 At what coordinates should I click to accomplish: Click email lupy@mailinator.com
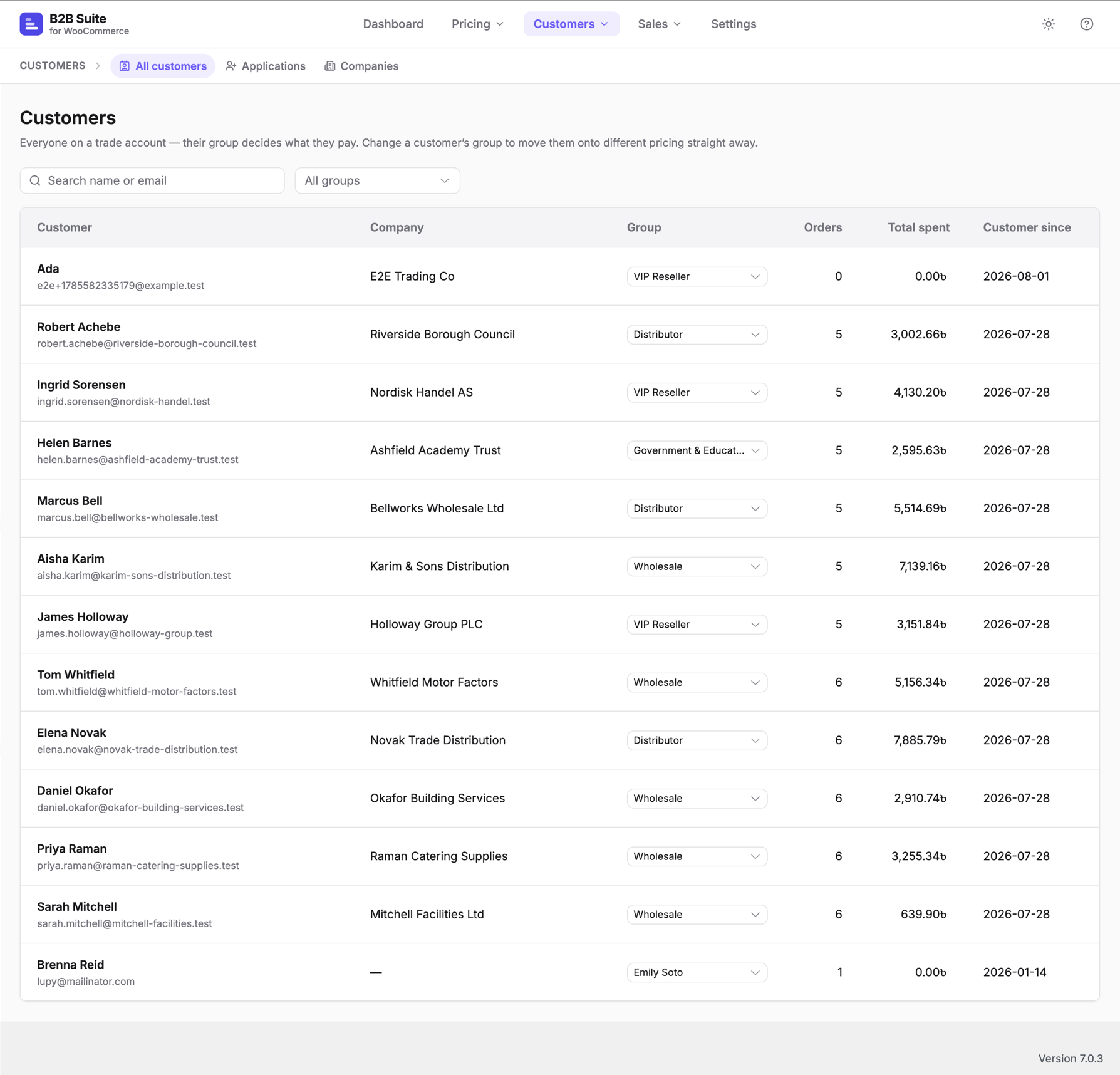[x=86, y=982]
